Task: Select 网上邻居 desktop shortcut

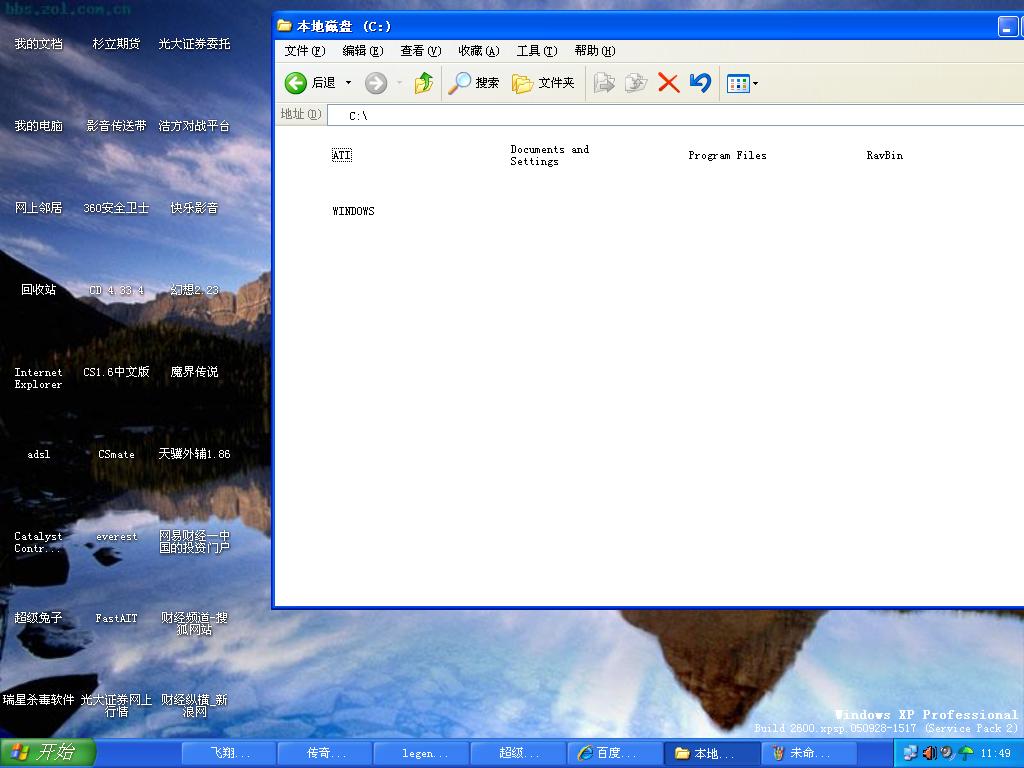Action: click(39, 208)
